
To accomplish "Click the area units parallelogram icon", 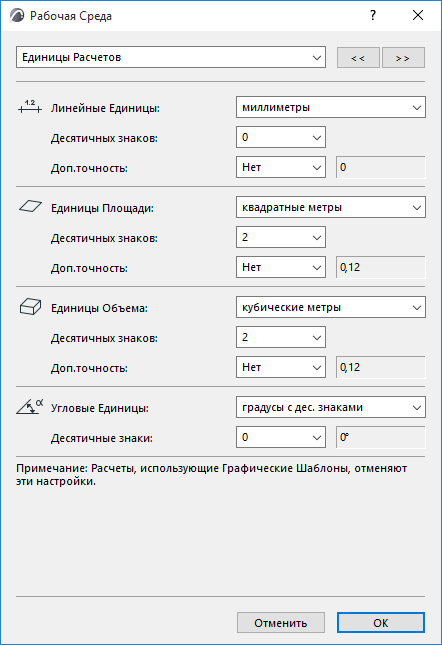I will [30, 206].
